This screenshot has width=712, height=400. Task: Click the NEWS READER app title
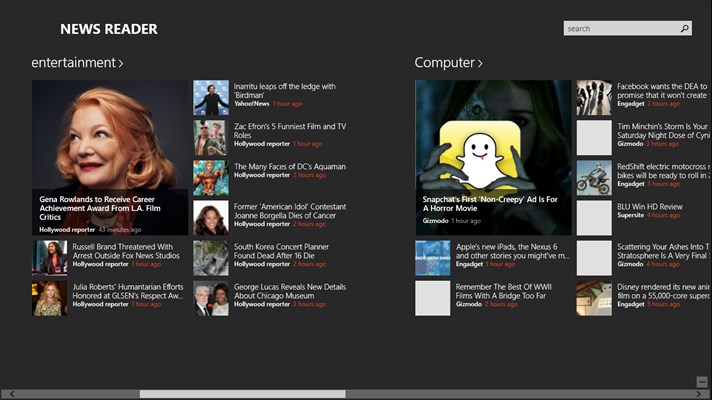(x=109, y=29)
